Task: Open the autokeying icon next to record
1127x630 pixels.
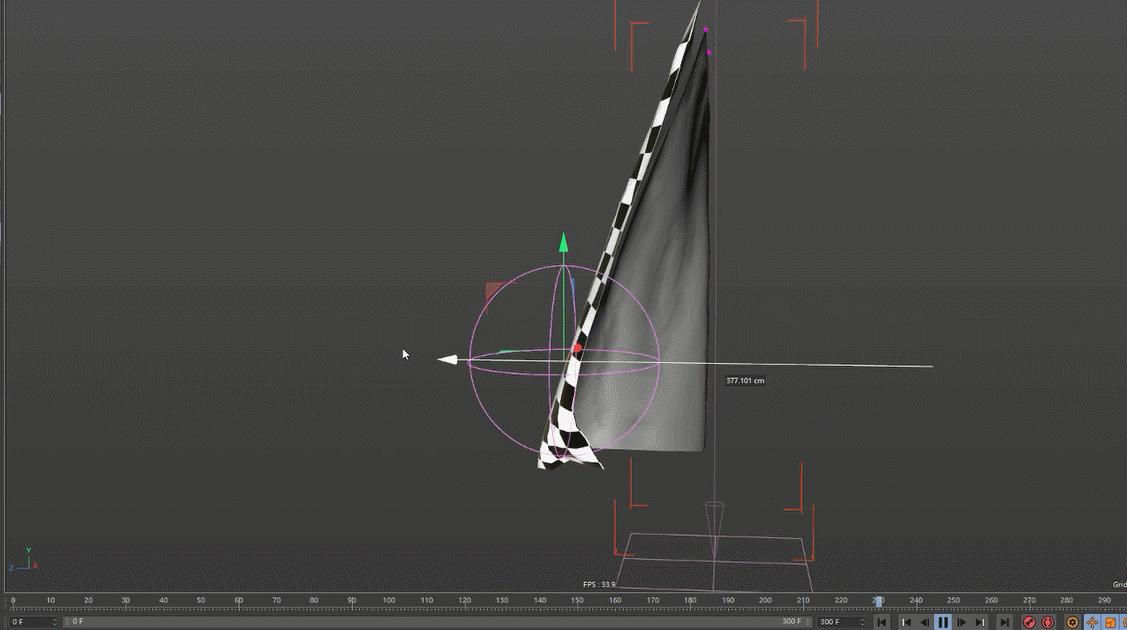Action: [1048, 622]
